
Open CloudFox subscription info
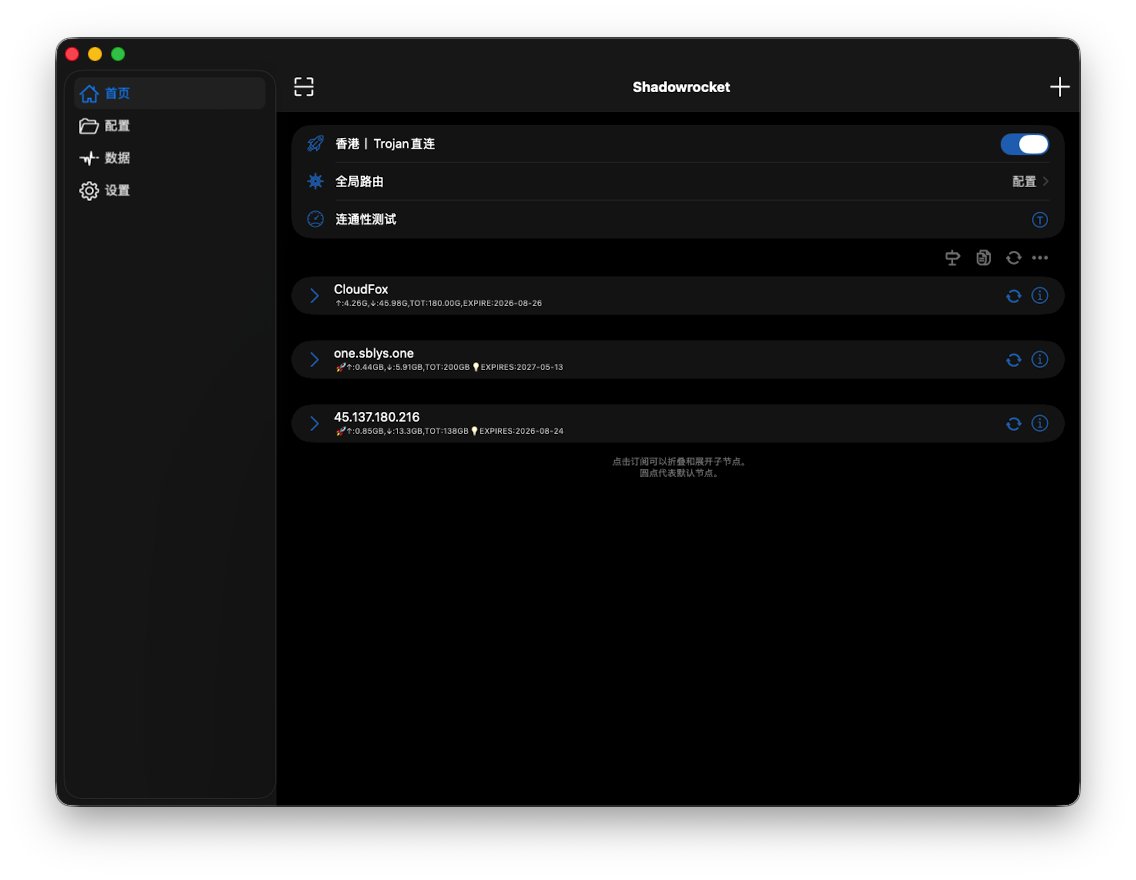(1040, 296)
